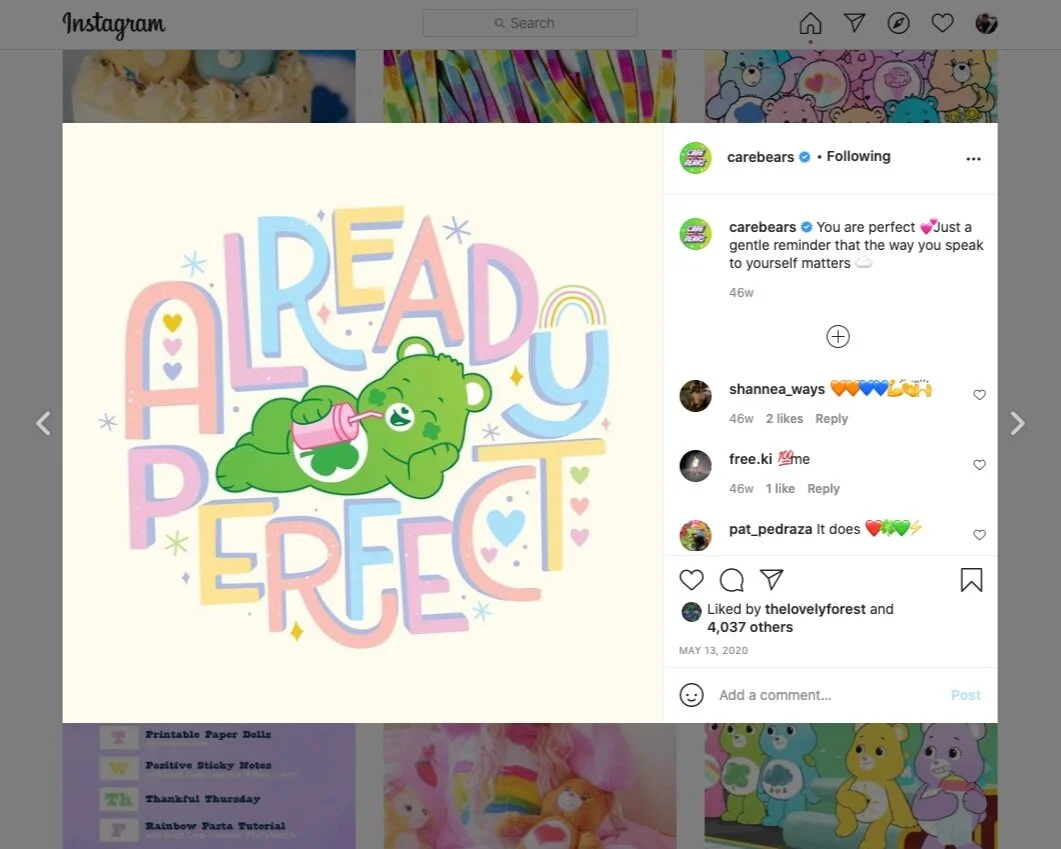This screenshot has height=849, width=1061.
Task: Like the post with heart icon
Action: point(692,580)
